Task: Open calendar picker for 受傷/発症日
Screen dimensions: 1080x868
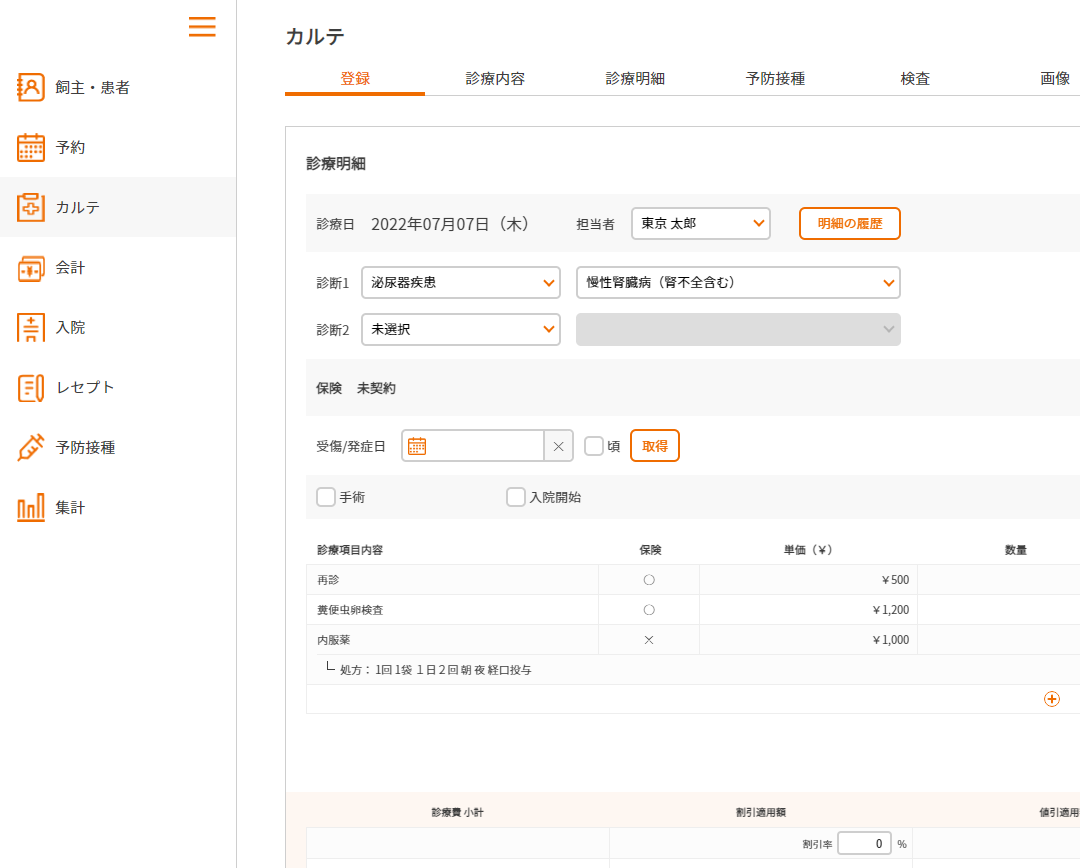Action: pyautogui.click(x=417, y=446)
